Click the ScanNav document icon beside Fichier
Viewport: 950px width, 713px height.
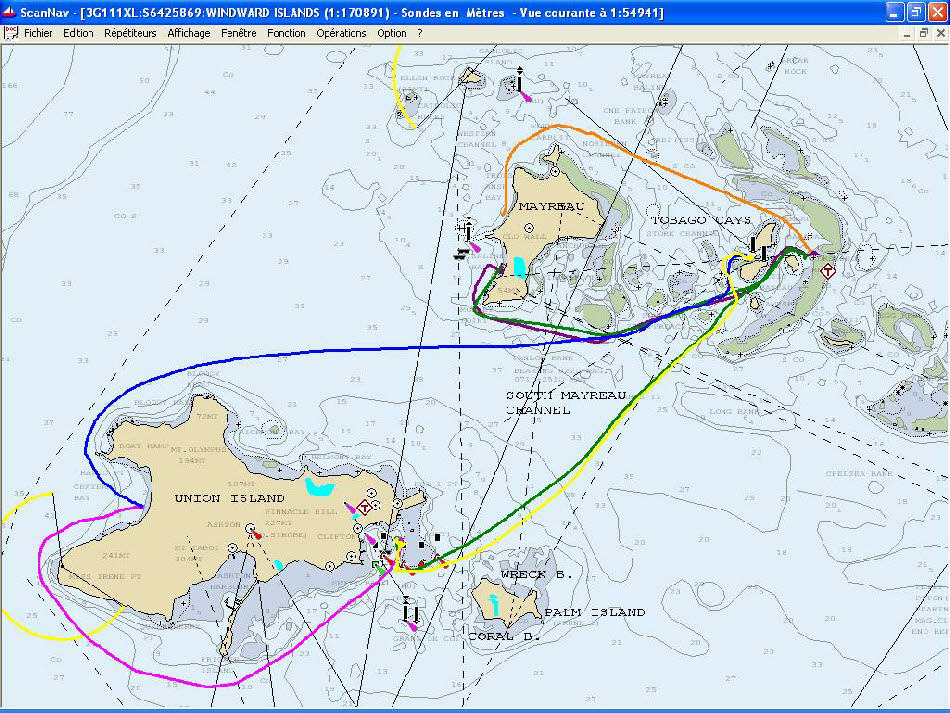click(x=11, y=33)
